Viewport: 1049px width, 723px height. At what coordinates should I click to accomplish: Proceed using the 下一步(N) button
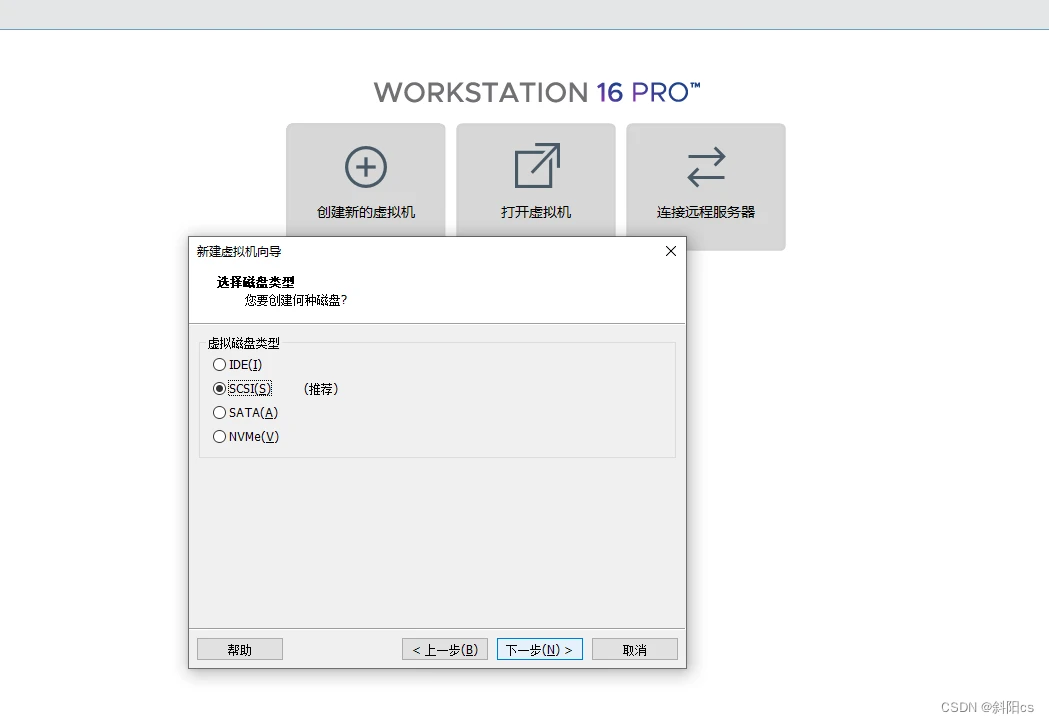click(x=539, y=650)
